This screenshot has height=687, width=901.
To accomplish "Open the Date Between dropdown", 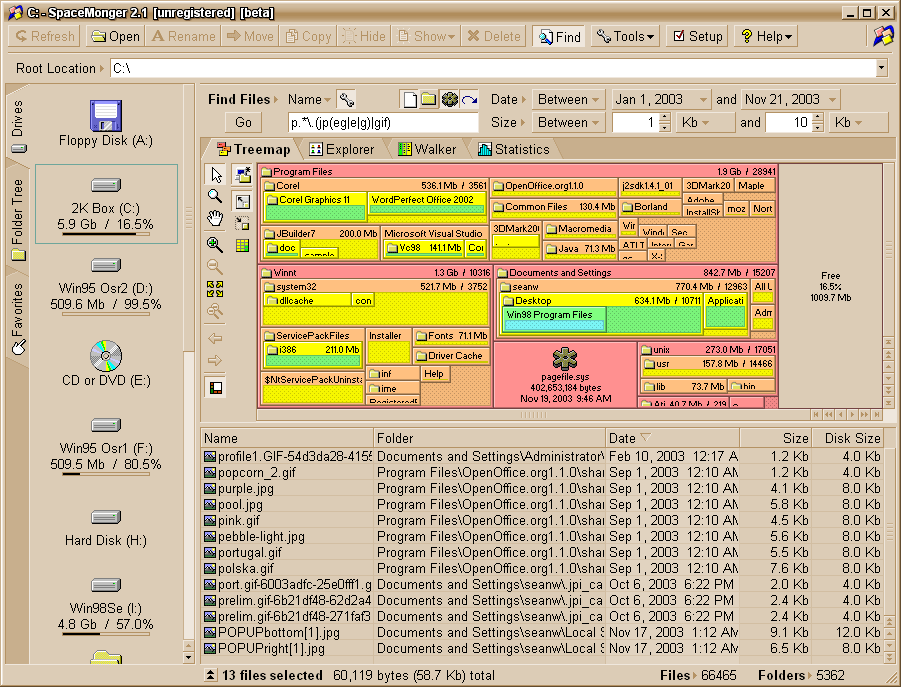I will pos(568,99).
